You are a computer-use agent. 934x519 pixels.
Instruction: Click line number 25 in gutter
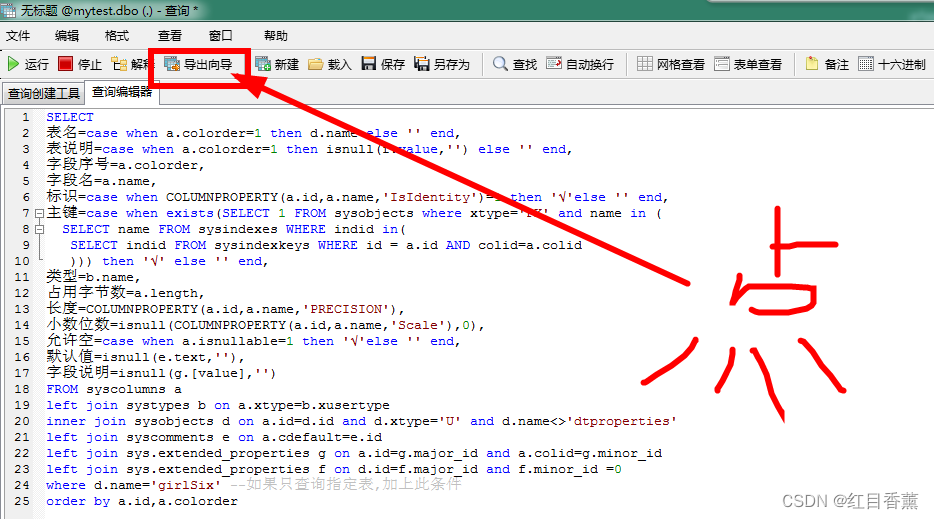click(22, 501)
